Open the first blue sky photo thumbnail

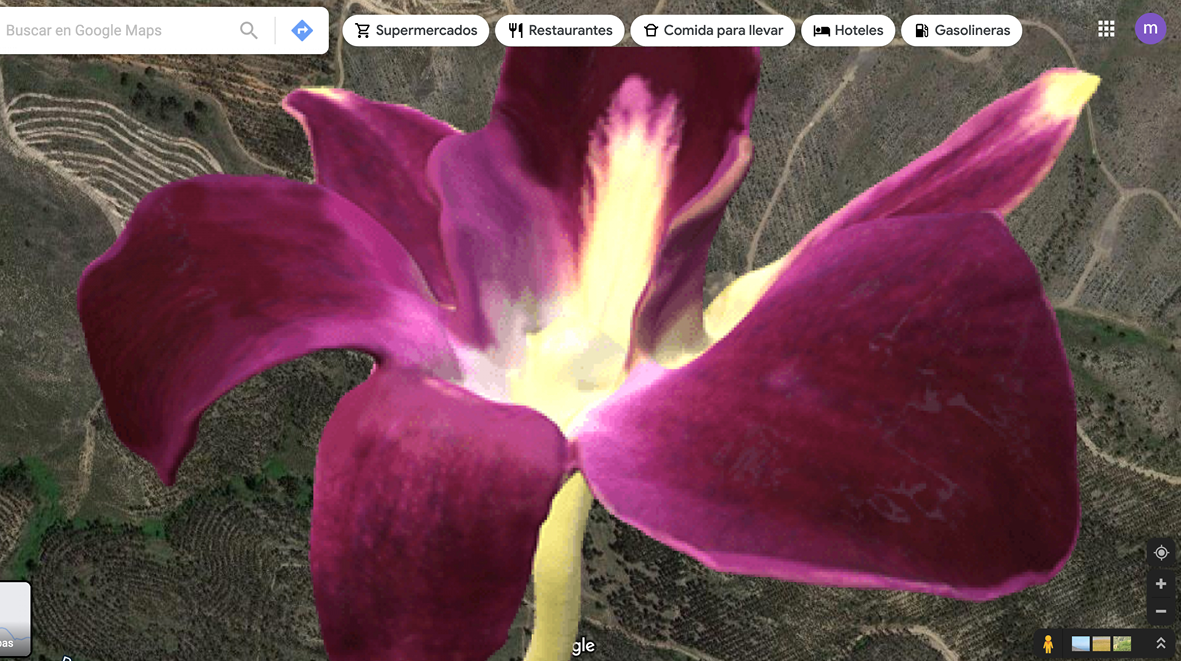point(1081,644)
